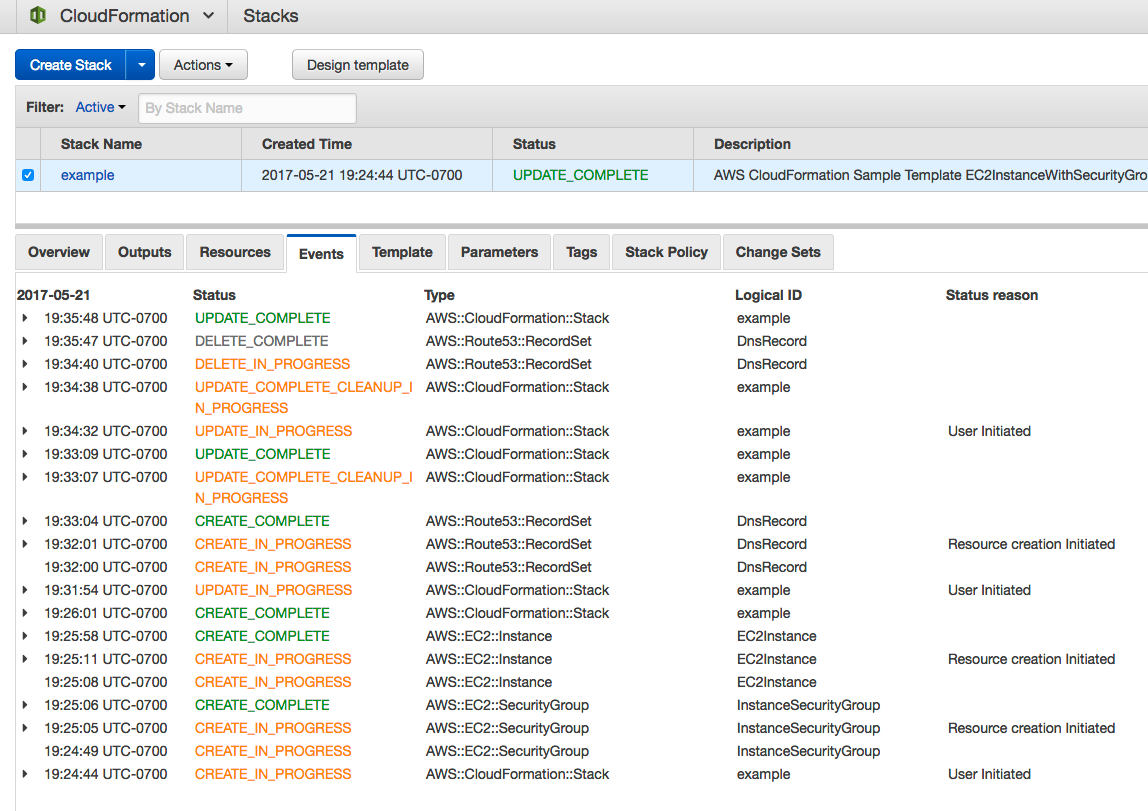Click the Status reason column header
The image size is (1148, 811).
tap(991, 295)
